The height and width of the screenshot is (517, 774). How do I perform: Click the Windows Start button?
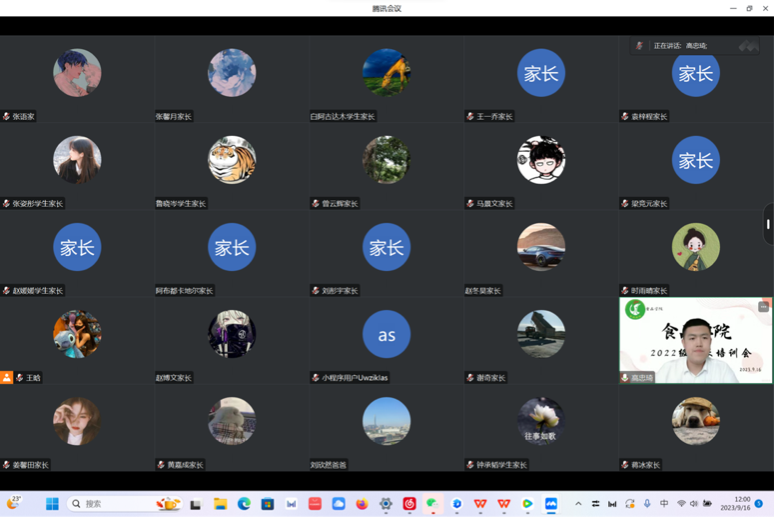tap(52, 504)
